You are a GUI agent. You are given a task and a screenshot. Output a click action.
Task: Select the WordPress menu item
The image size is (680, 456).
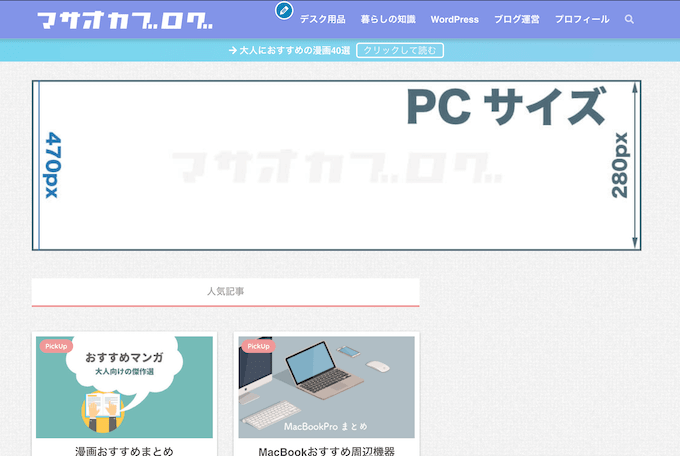coord(454,20)
